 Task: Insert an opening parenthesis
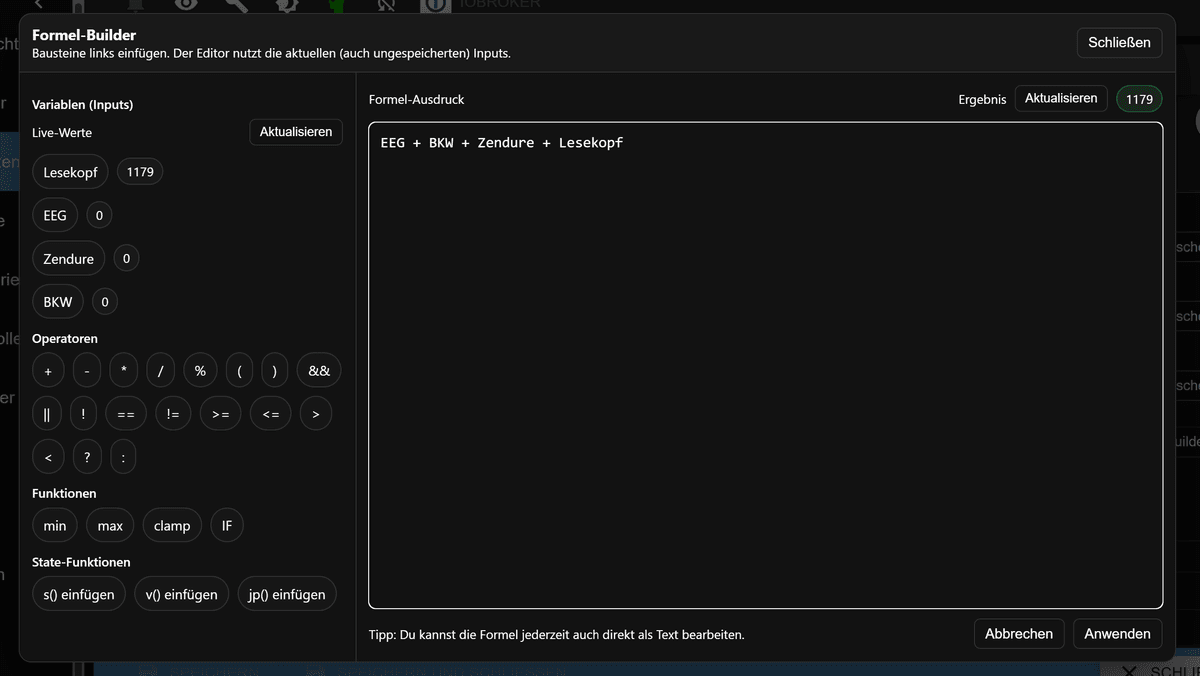click(x=239, y=371)
